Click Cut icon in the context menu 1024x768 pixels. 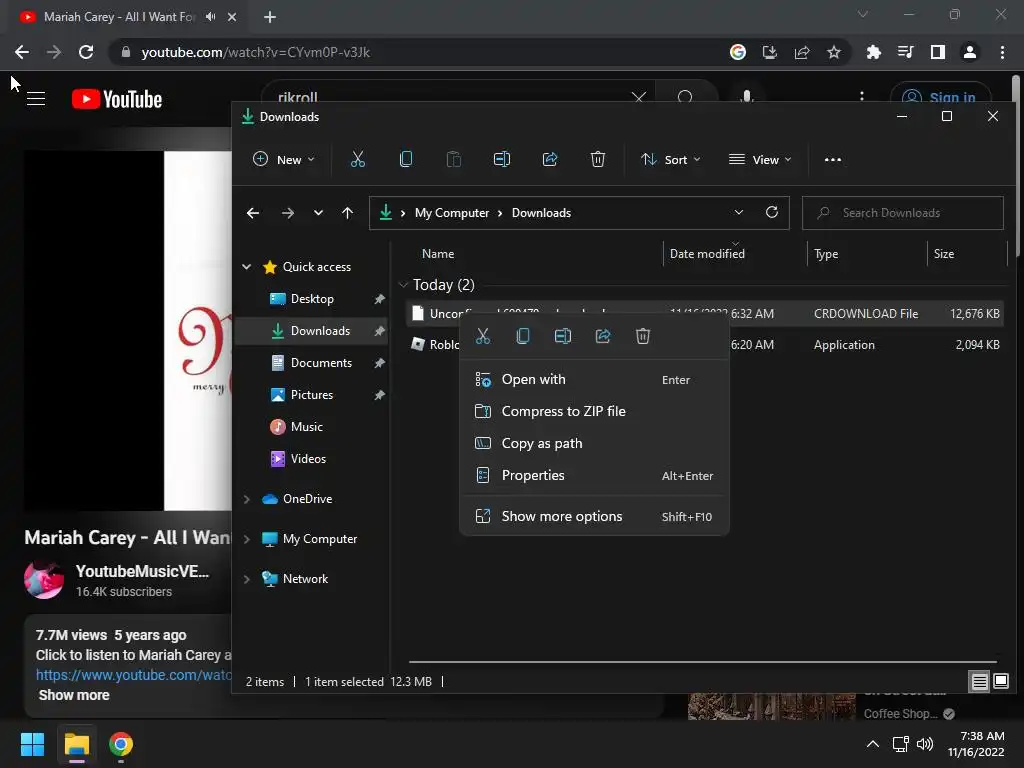(x=483, y=336)
